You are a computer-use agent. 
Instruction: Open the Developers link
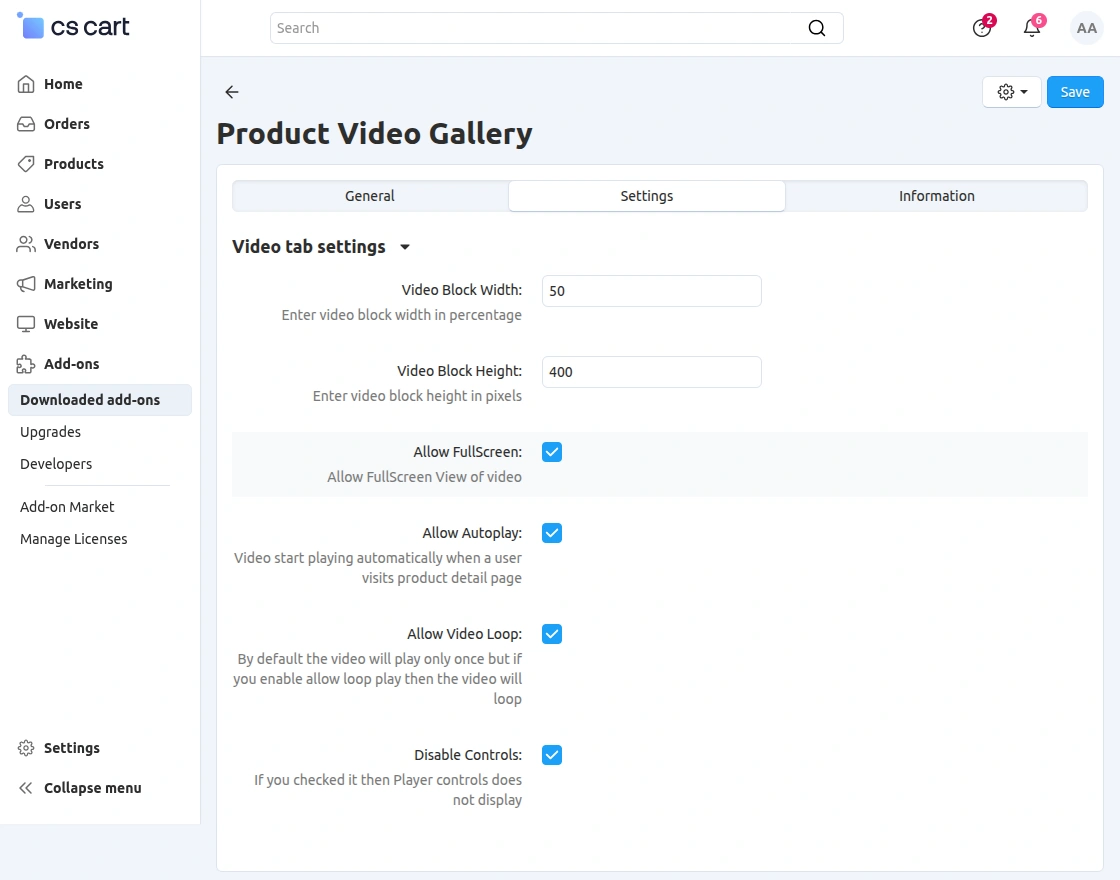tap(56, 464)
